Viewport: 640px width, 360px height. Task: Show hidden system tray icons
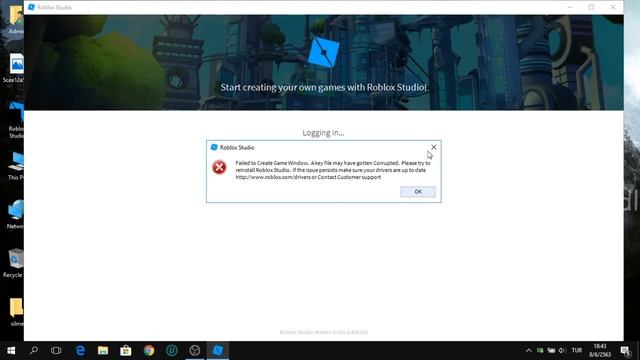529,351
